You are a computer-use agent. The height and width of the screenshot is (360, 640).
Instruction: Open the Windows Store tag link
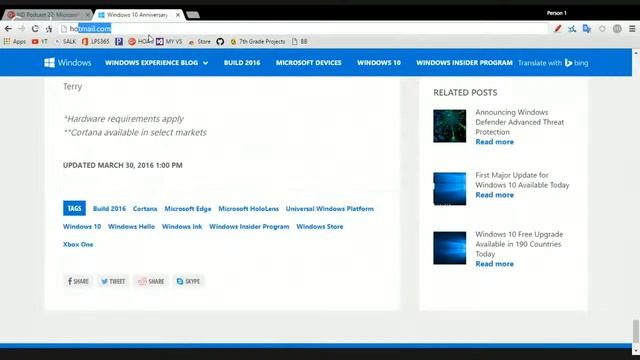click(320, 227)
